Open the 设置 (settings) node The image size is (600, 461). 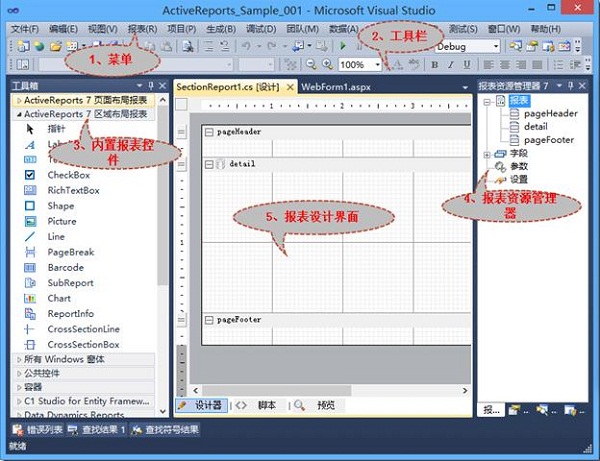pos(519,179)
